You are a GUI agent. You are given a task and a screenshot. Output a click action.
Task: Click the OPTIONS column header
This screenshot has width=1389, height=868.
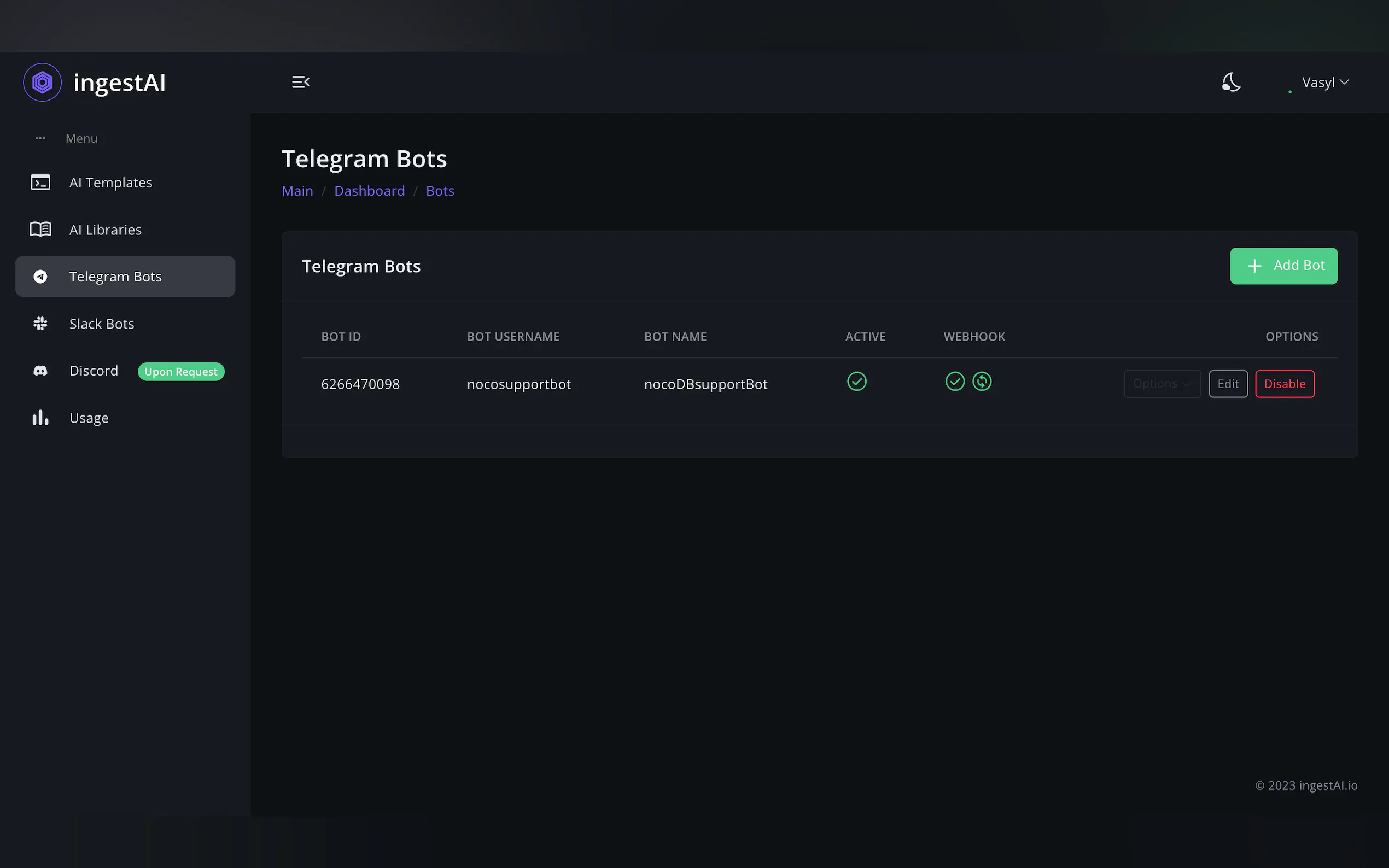[x=1292, y=336]
